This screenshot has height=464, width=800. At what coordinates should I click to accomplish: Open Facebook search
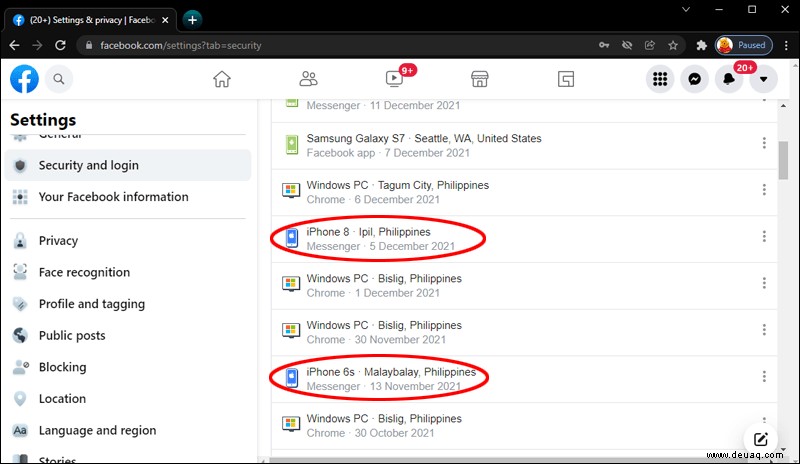pos(59,79)
